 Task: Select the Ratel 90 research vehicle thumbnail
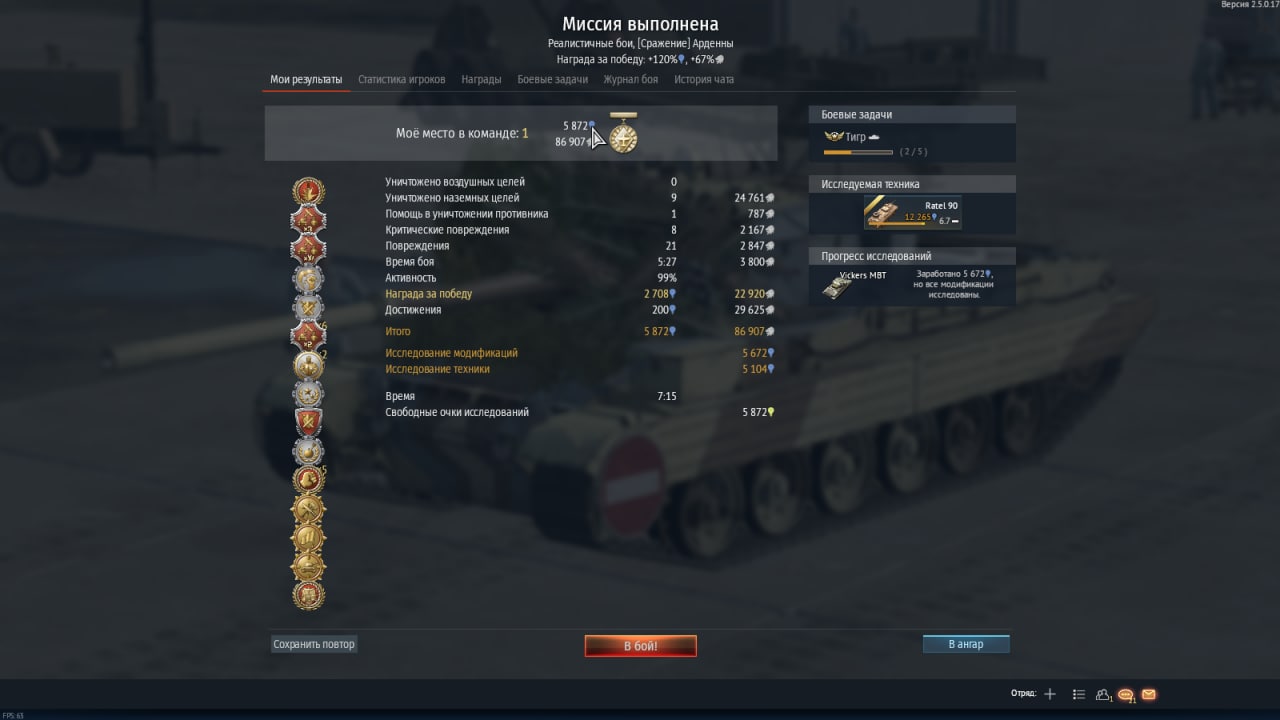coord(912,212)
